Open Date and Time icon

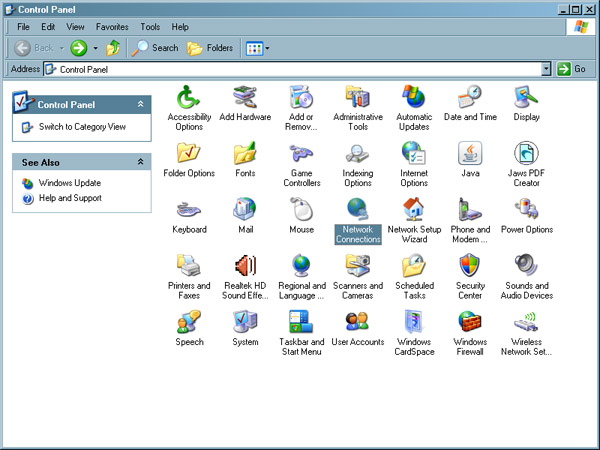[470, 103]
